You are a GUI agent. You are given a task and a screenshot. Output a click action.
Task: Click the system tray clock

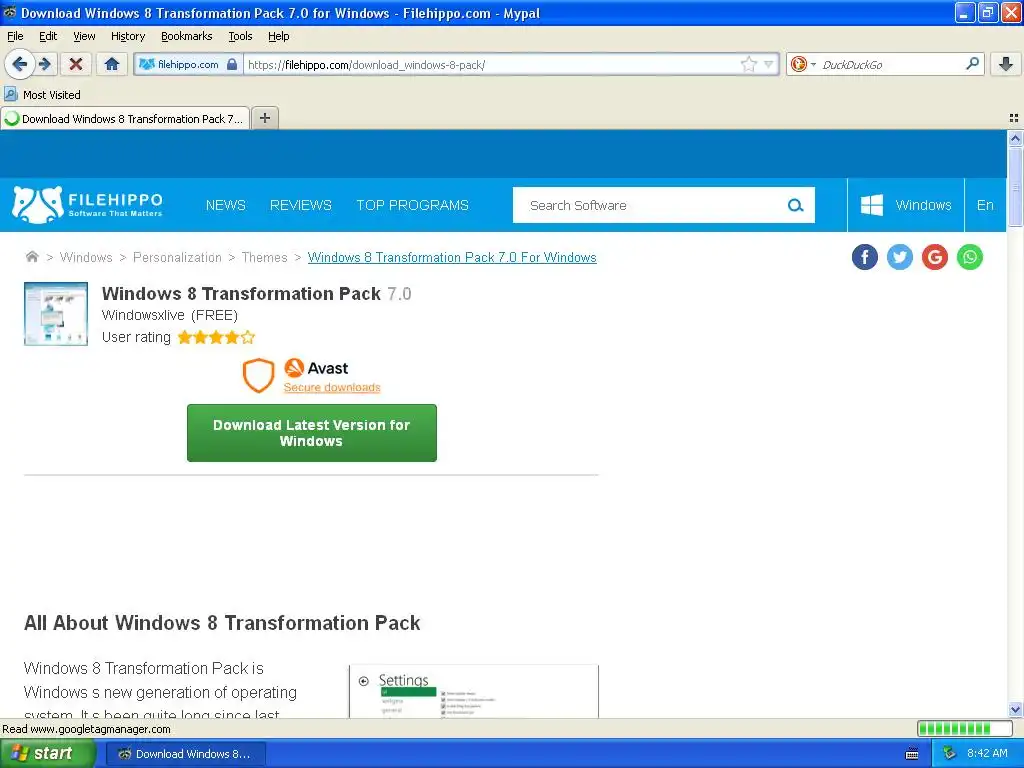pyautogui.click(x=987, y=753)
